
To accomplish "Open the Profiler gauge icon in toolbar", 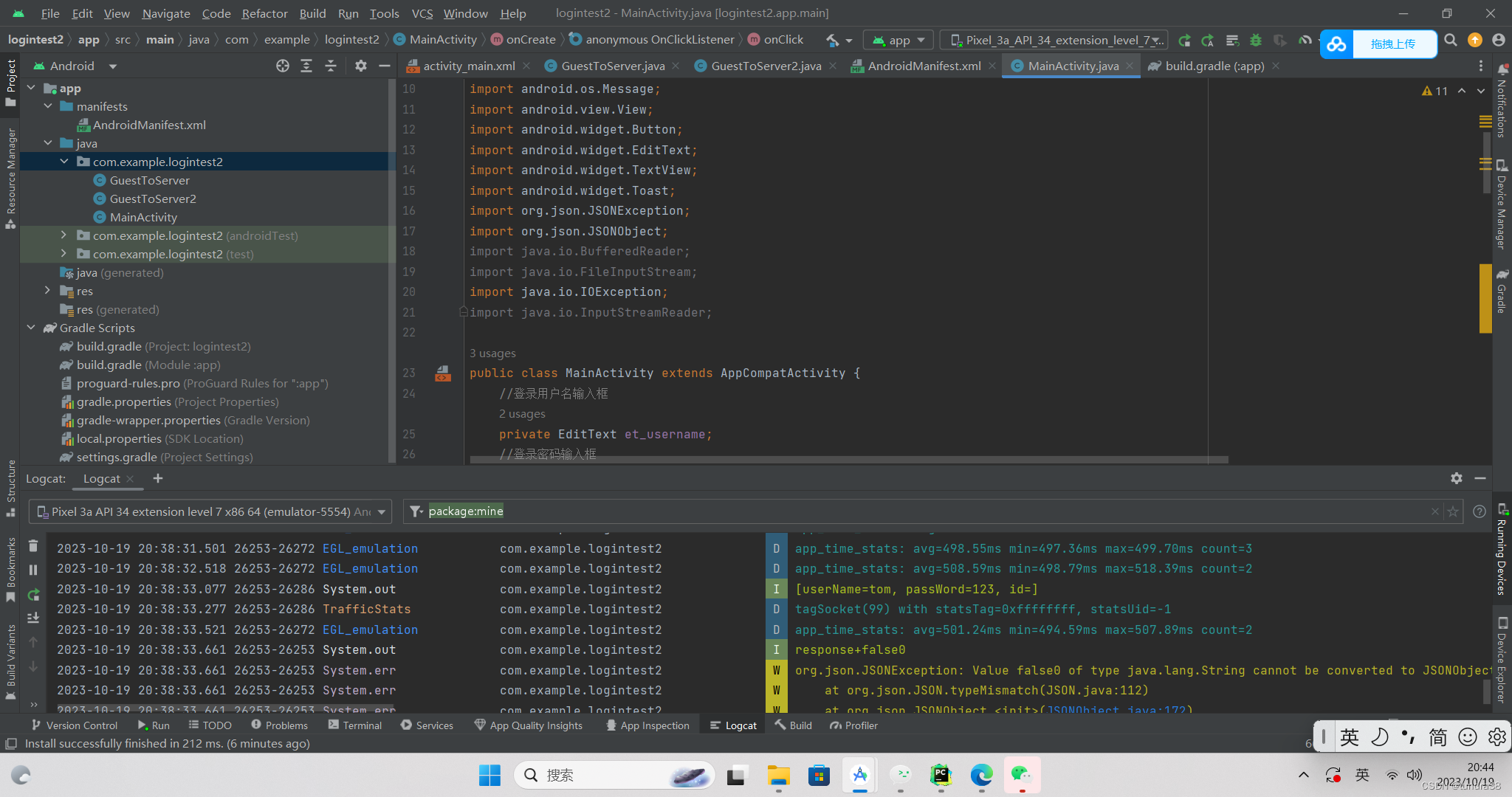I will [x=1305, y=41].
